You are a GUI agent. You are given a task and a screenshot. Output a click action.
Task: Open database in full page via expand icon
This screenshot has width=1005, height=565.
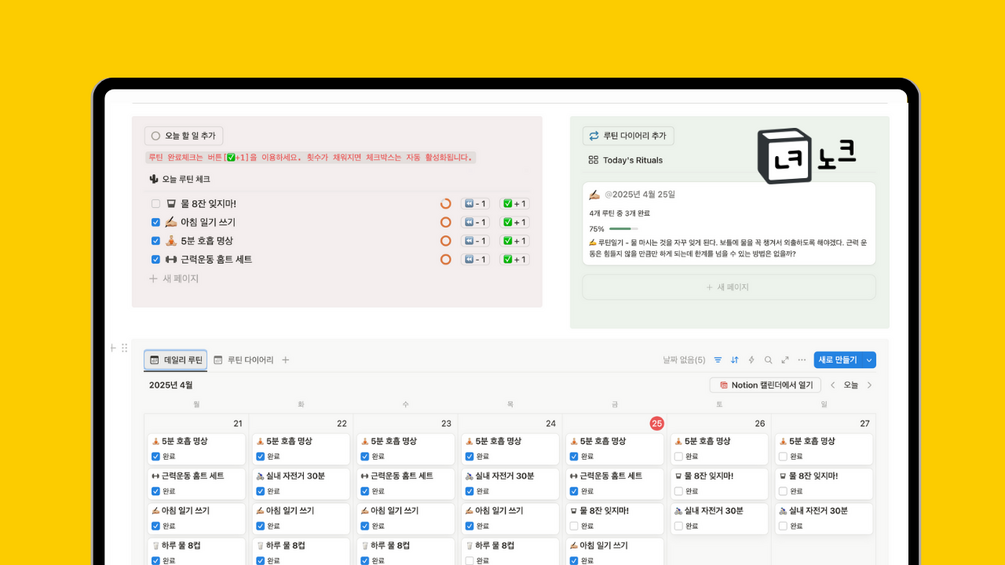pyautogui.click(x=785, y=360)
